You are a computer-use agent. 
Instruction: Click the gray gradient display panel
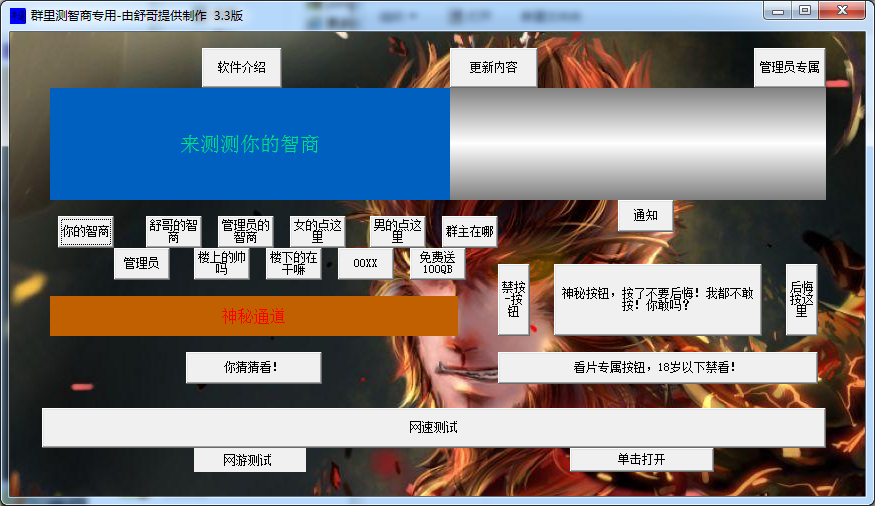(x=638, y=144)
